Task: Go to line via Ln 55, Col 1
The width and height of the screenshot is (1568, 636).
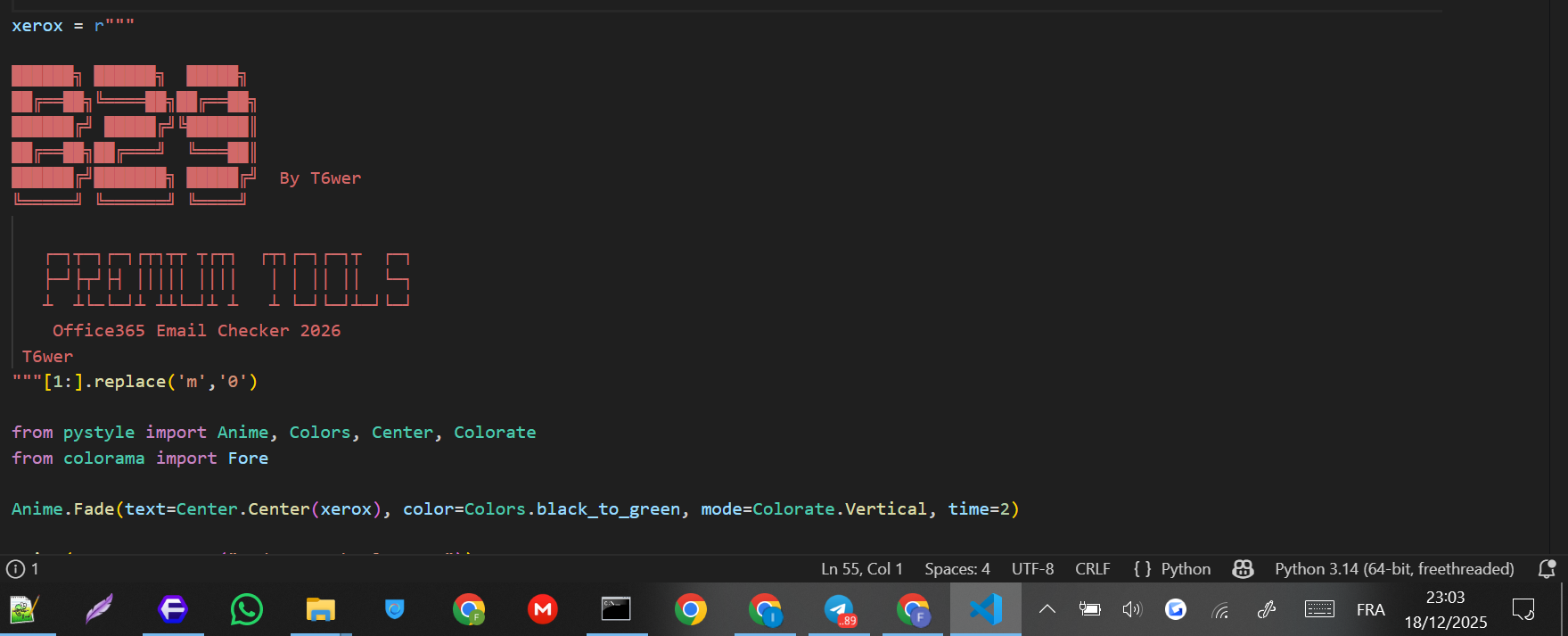Action: pos(862,569)
